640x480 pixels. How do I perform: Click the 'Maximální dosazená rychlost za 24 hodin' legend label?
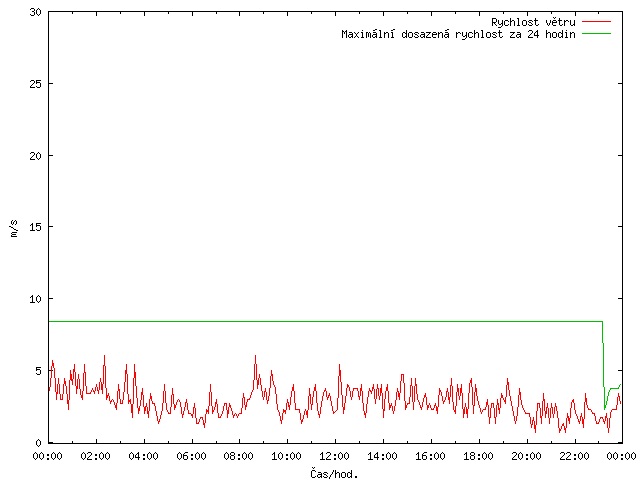point(458,34)
